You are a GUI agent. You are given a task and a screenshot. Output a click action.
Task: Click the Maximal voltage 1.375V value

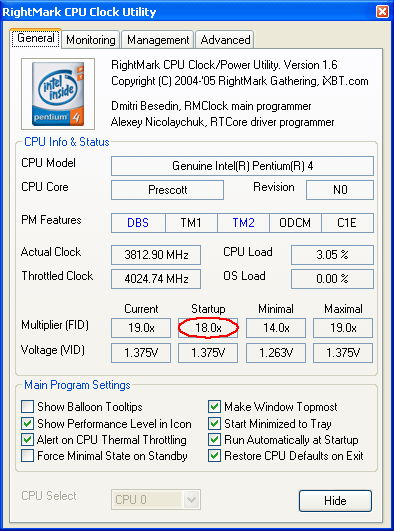pyautogui.click(x=343, y=353)
